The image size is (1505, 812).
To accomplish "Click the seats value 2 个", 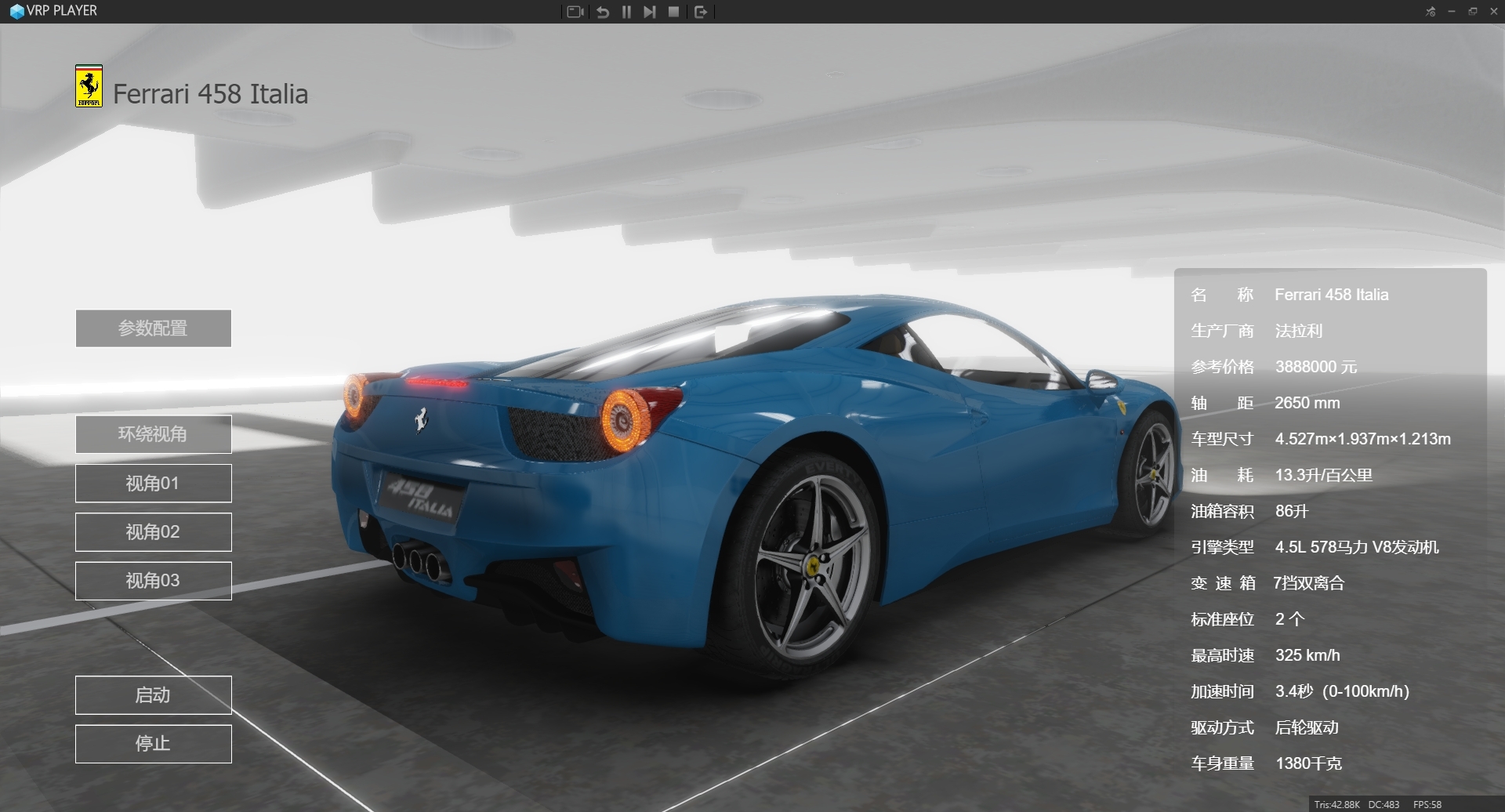I will 1289,619.
